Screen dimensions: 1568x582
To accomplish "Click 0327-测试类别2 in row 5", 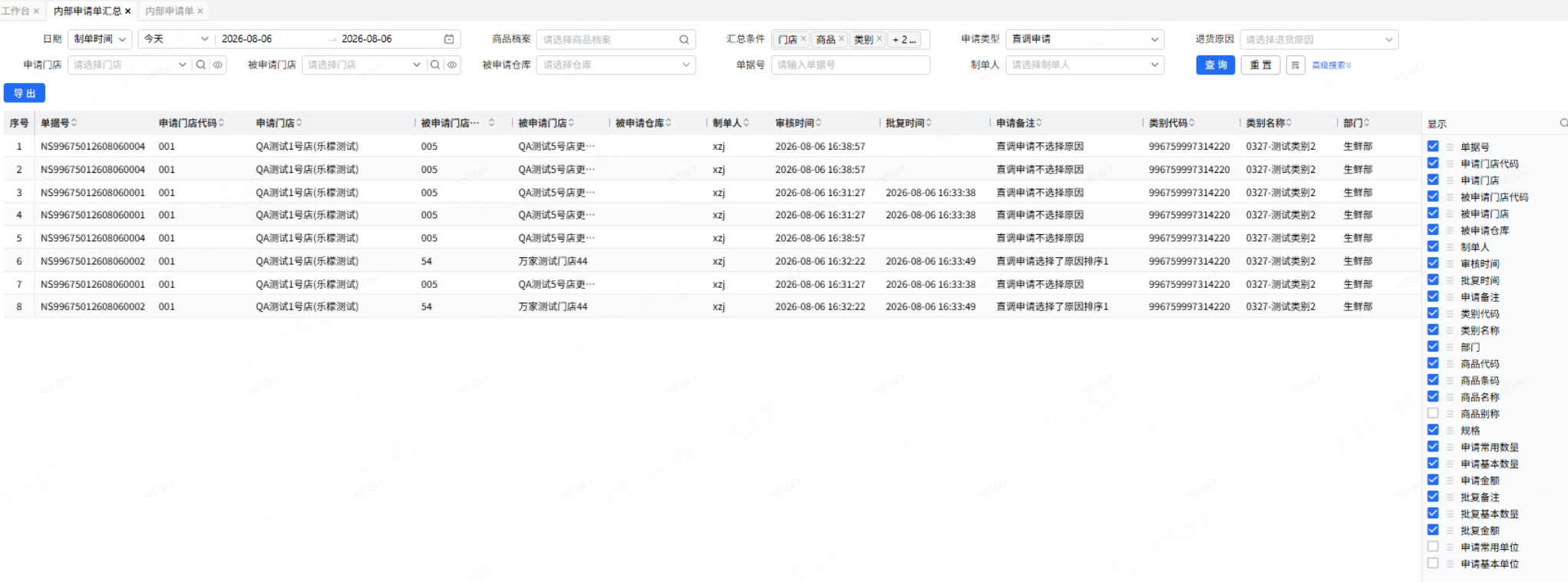I will (1280, 238).
